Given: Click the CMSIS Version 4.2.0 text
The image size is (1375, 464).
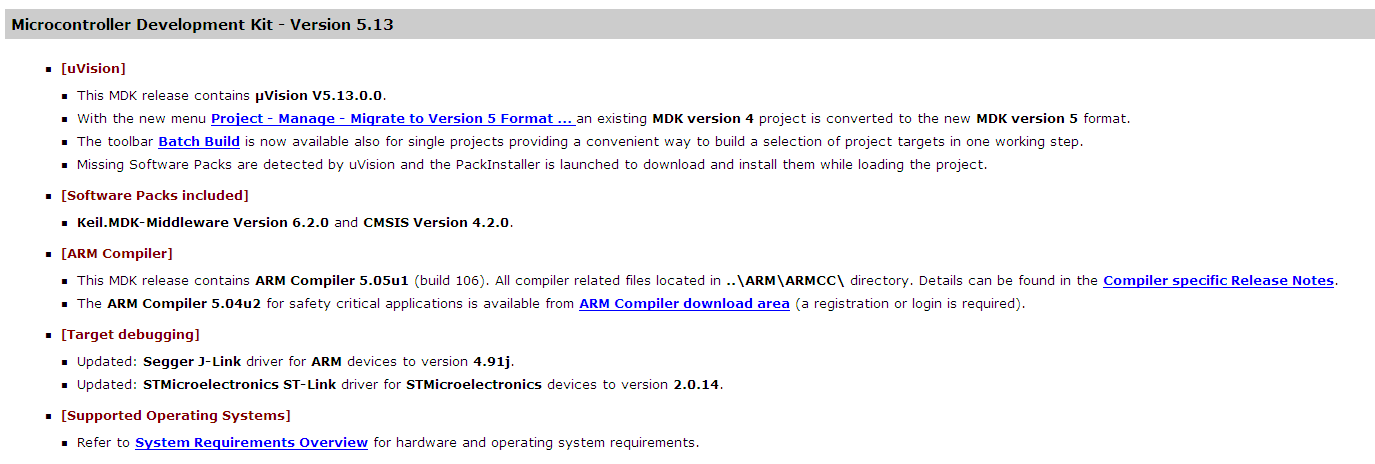Looking at the screenshot, I should coord(435,222).
